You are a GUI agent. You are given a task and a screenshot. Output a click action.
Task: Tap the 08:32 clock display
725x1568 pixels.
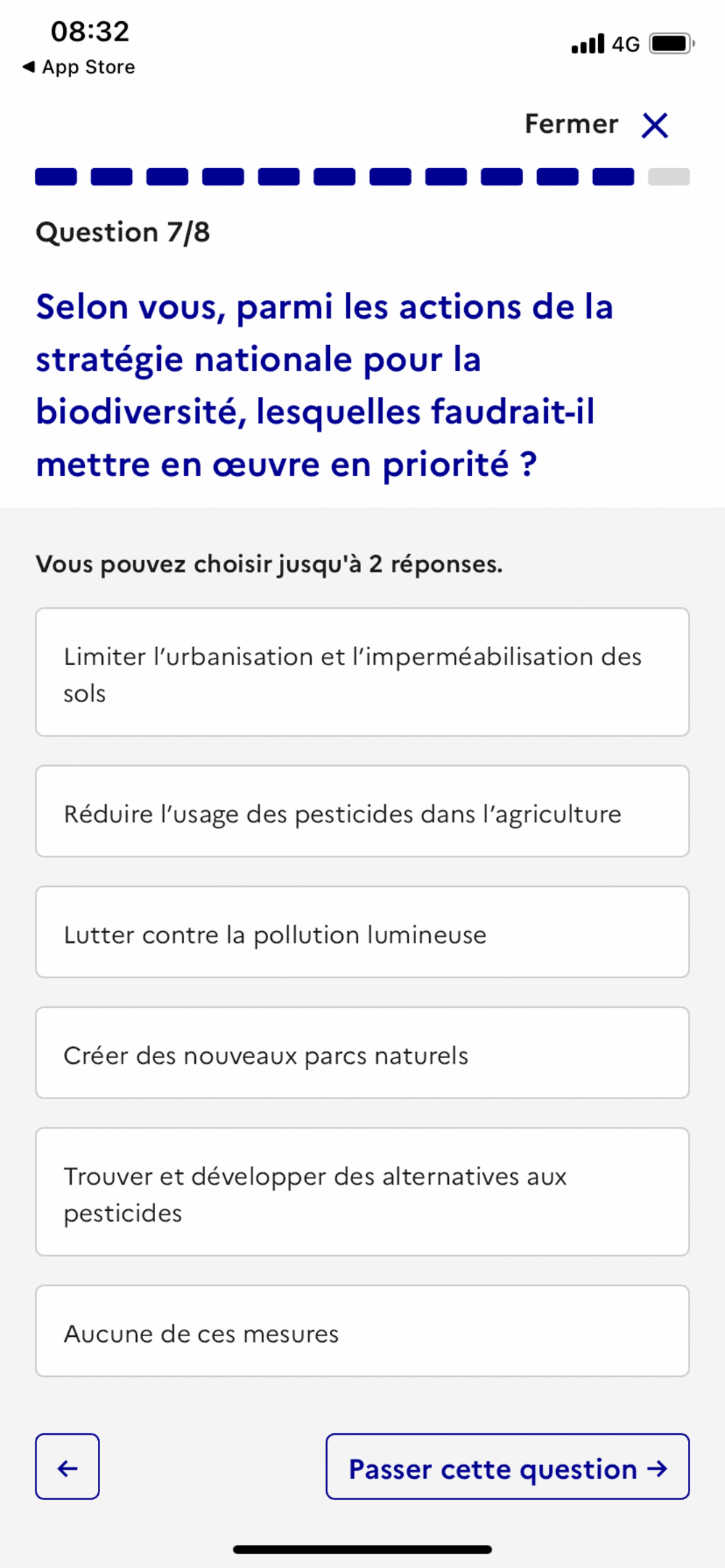point(90,31)
